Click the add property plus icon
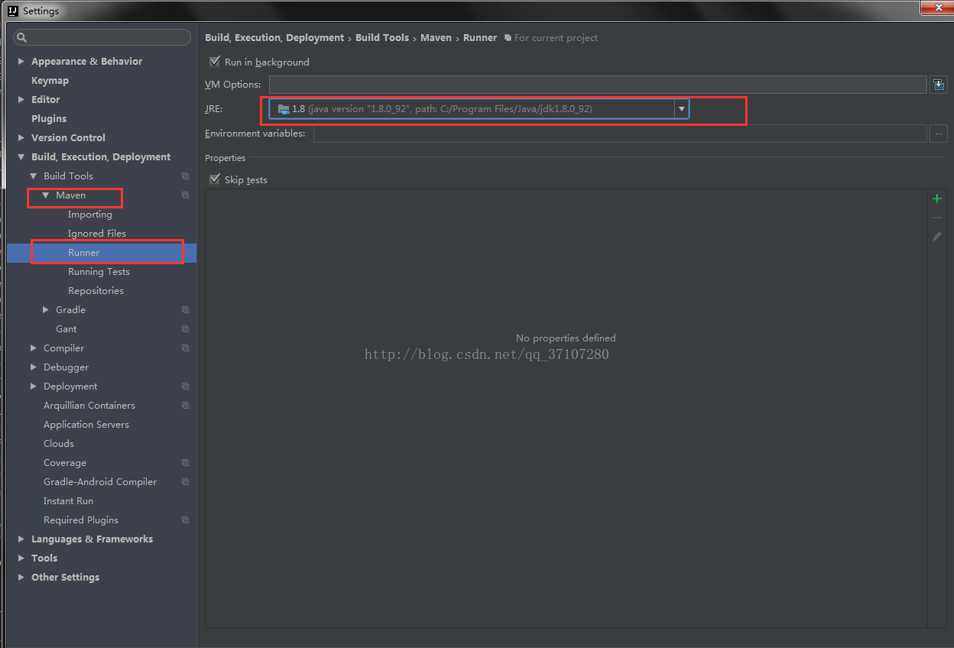This screenshot has height=648, width=954. (936, 198)
